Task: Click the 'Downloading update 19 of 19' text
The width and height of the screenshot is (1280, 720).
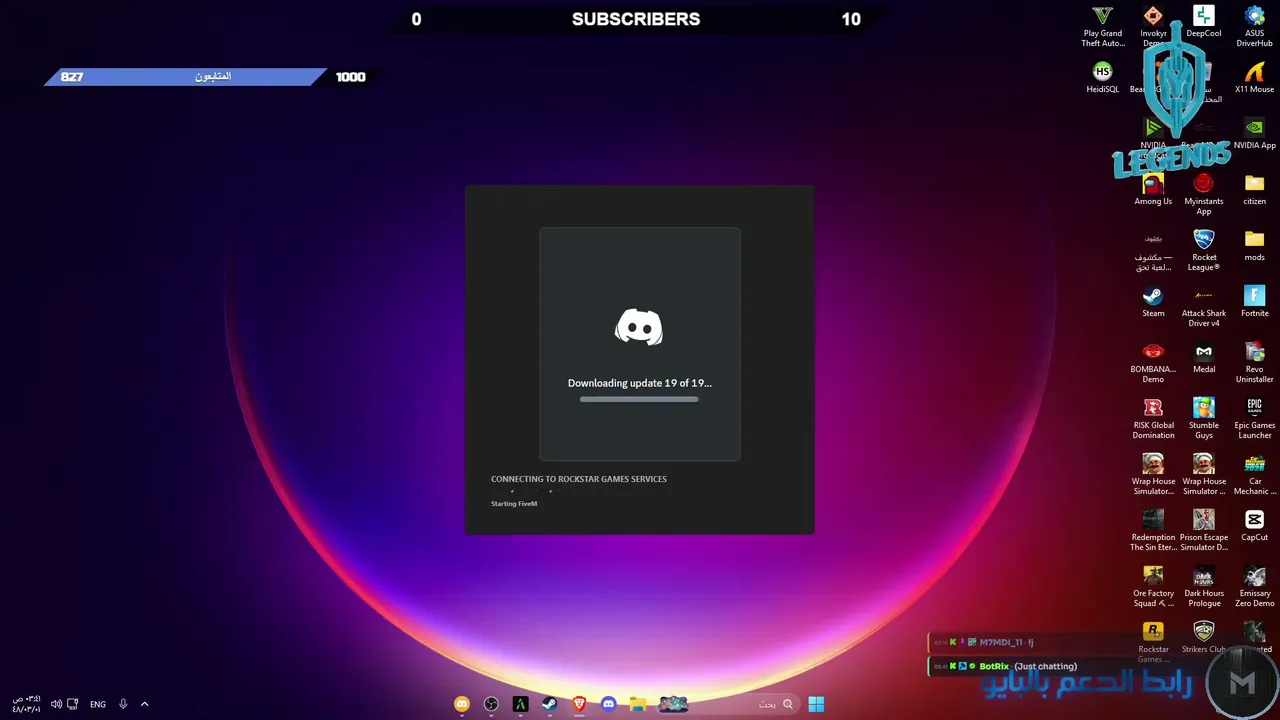Action: (x=640, y=383)
